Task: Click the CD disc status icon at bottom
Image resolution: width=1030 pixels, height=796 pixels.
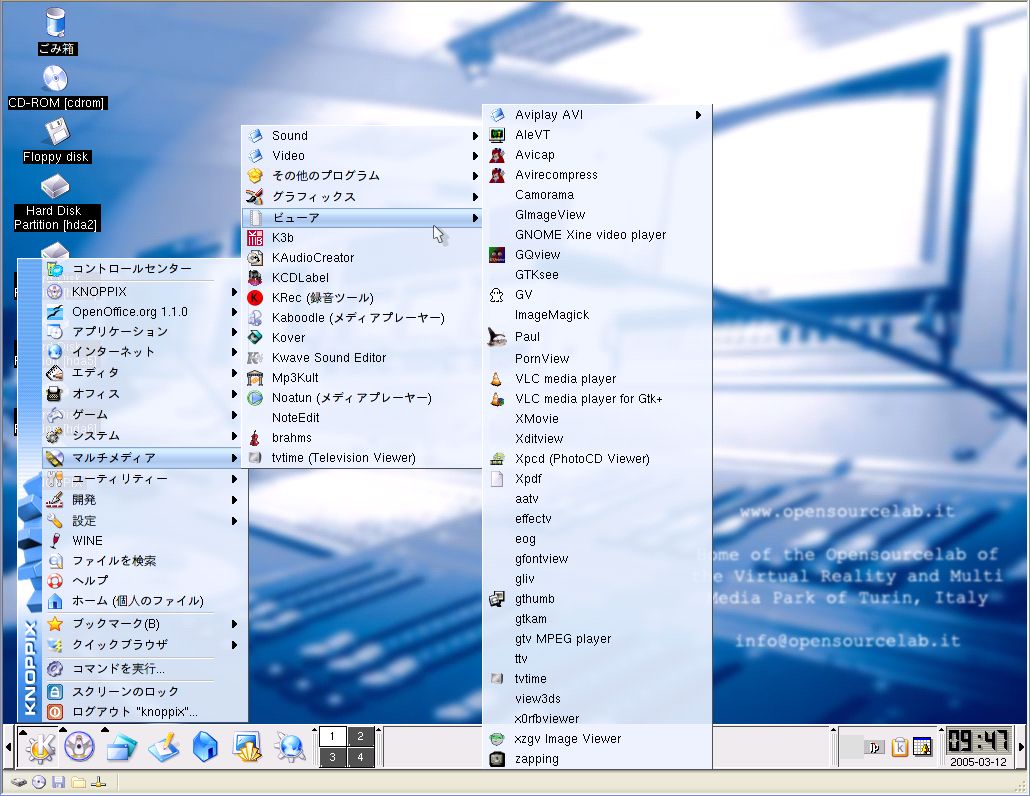Action: (39, 782)
